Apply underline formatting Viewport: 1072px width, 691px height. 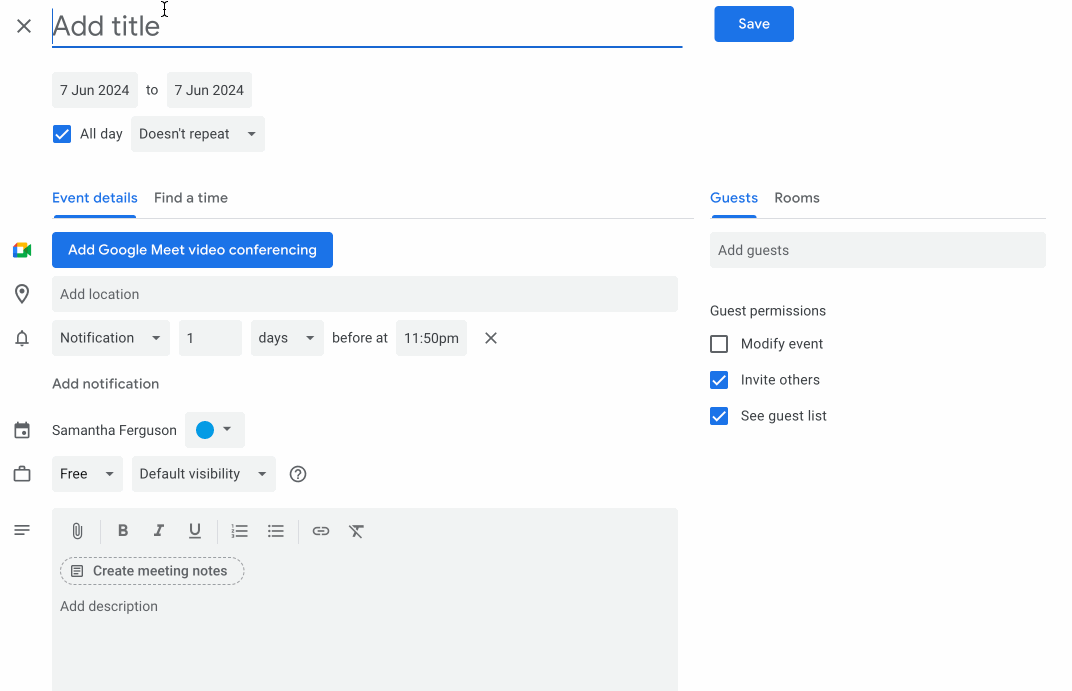coord(195,531)
